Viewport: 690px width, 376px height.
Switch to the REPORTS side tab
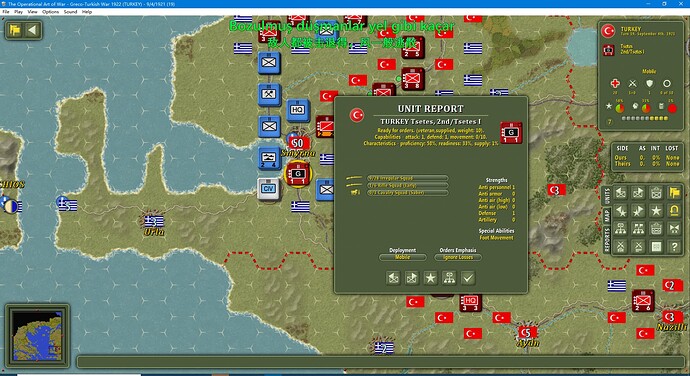(x=607, y=240)
